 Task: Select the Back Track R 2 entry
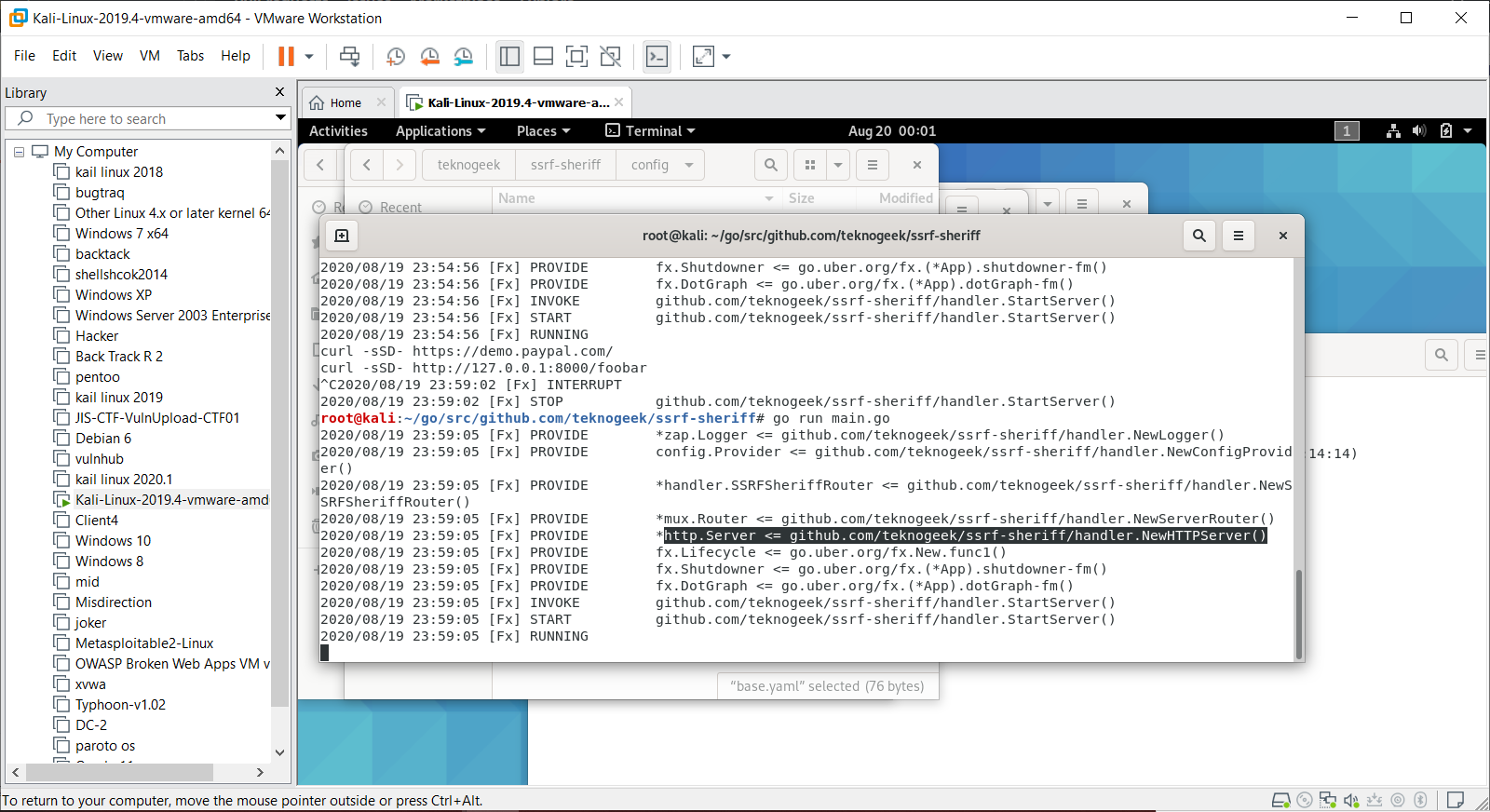pyautogui.click(x=119, y=357)
